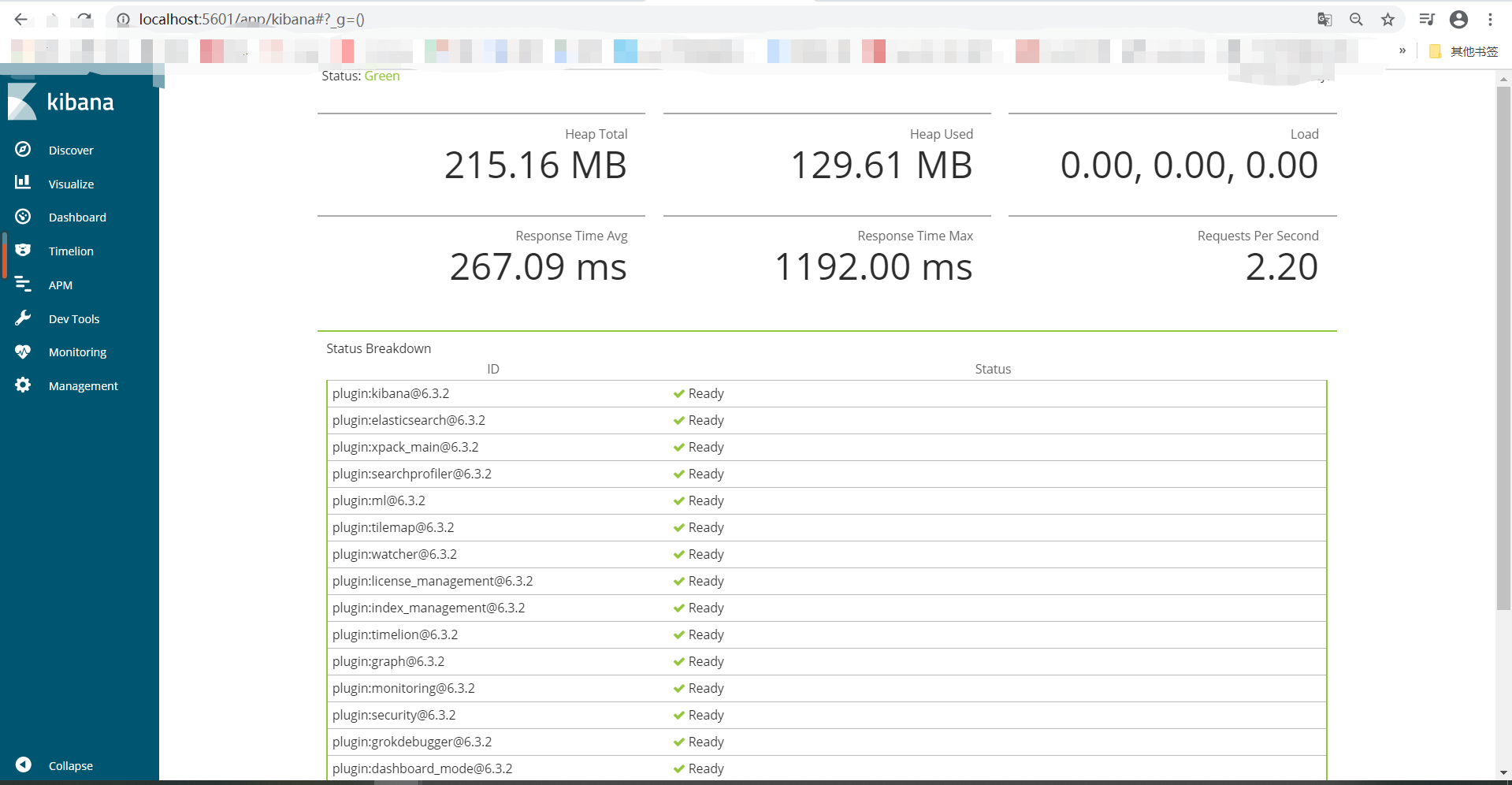Click the Dev Tools label
The width and height of the screenshot is (1512, 785).
click(74, 318)
